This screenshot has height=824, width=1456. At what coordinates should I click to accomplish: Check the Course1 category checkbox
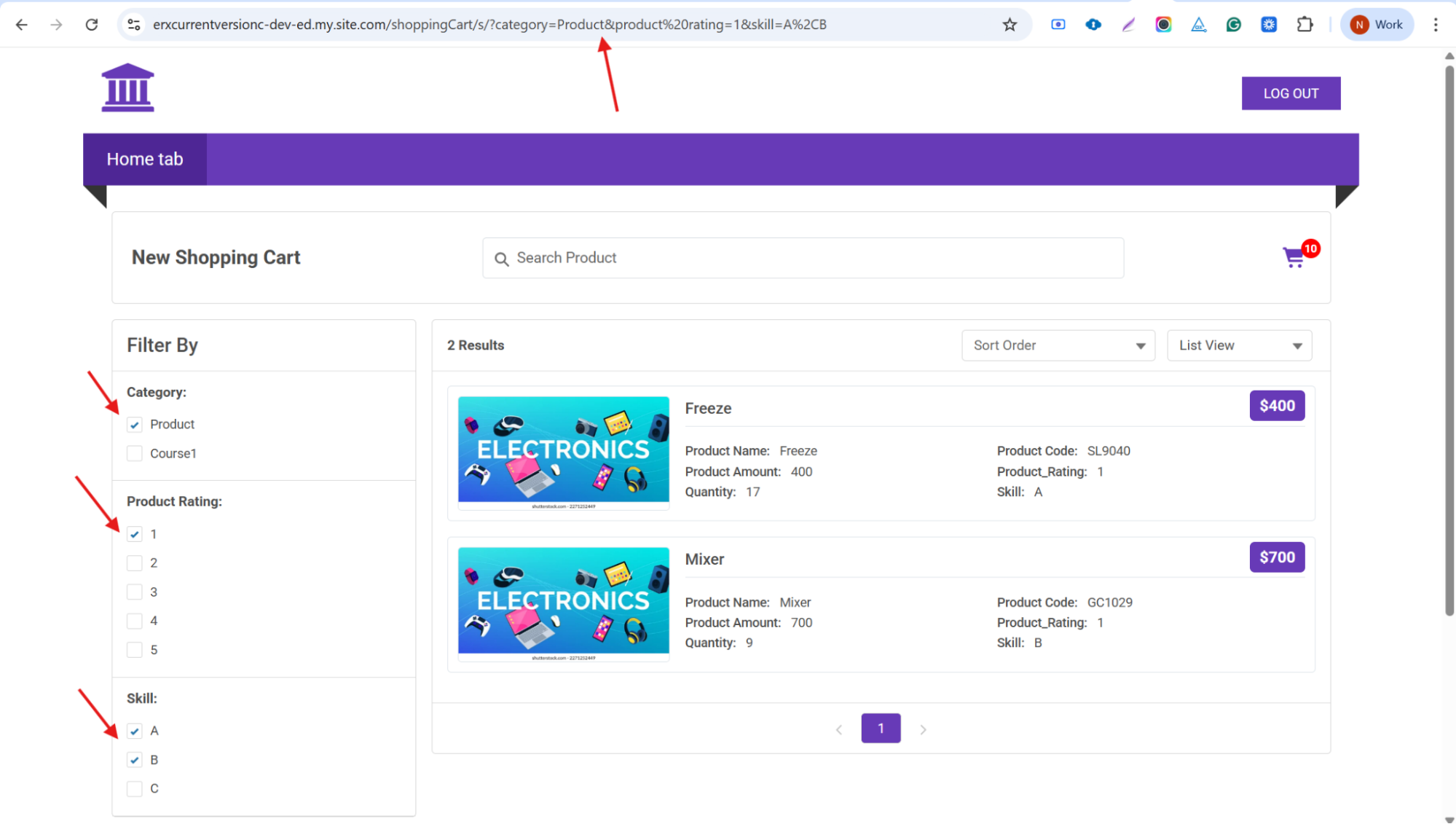pos(135,453)
